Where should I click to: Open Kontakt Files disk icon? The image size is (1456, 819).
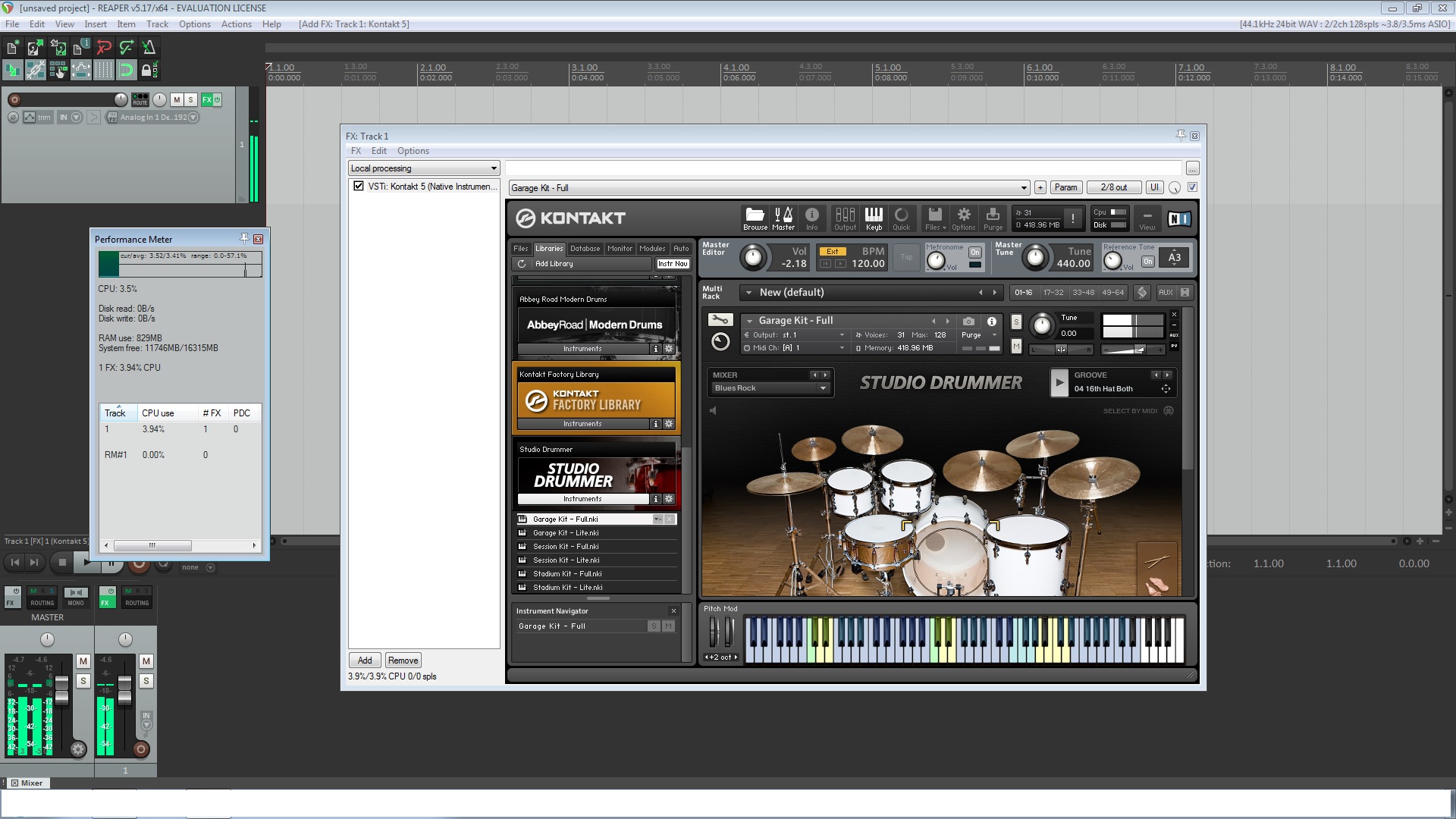(934, 218)
